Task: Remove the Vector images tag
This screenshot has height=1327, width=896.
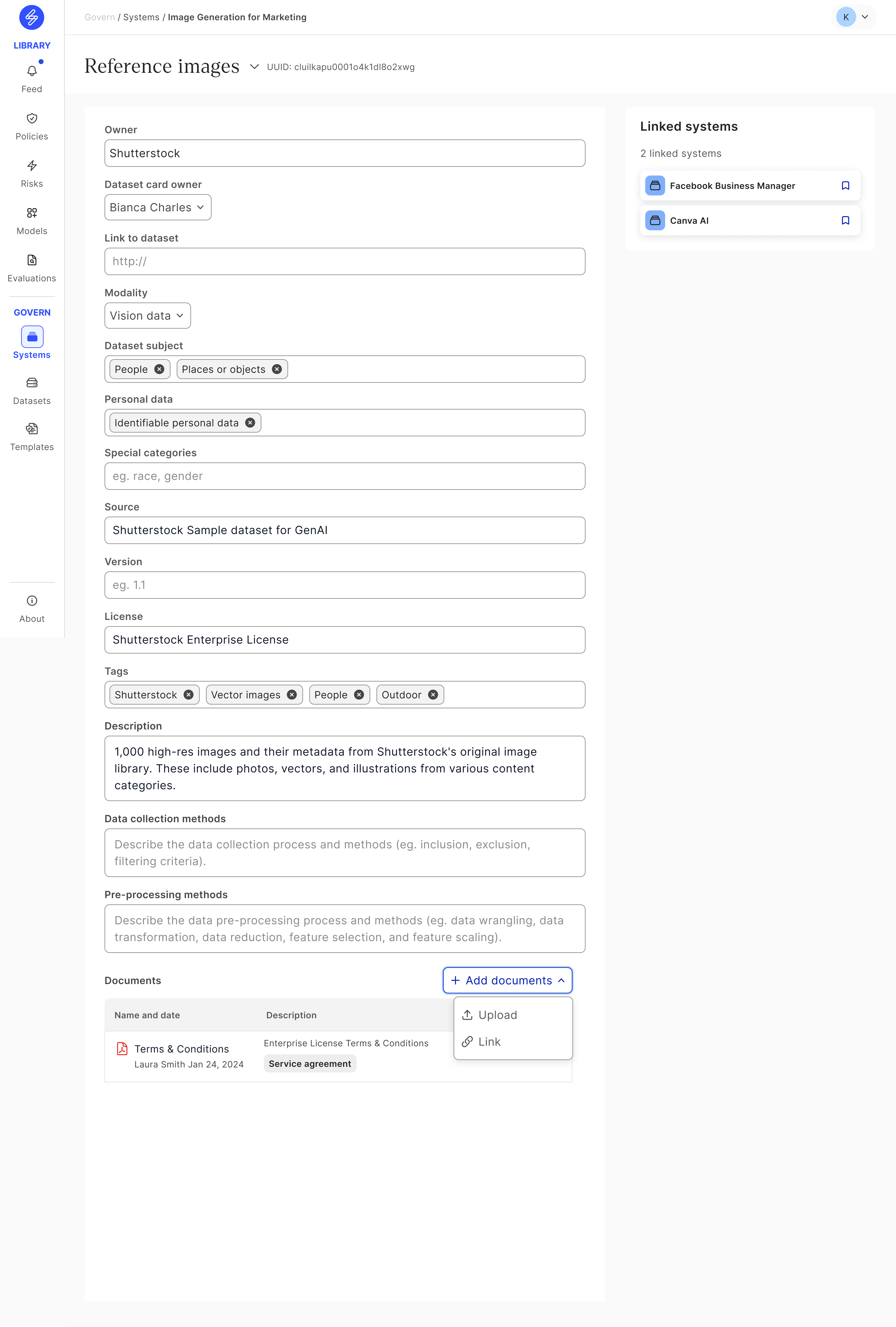Action: pos(292,695)
